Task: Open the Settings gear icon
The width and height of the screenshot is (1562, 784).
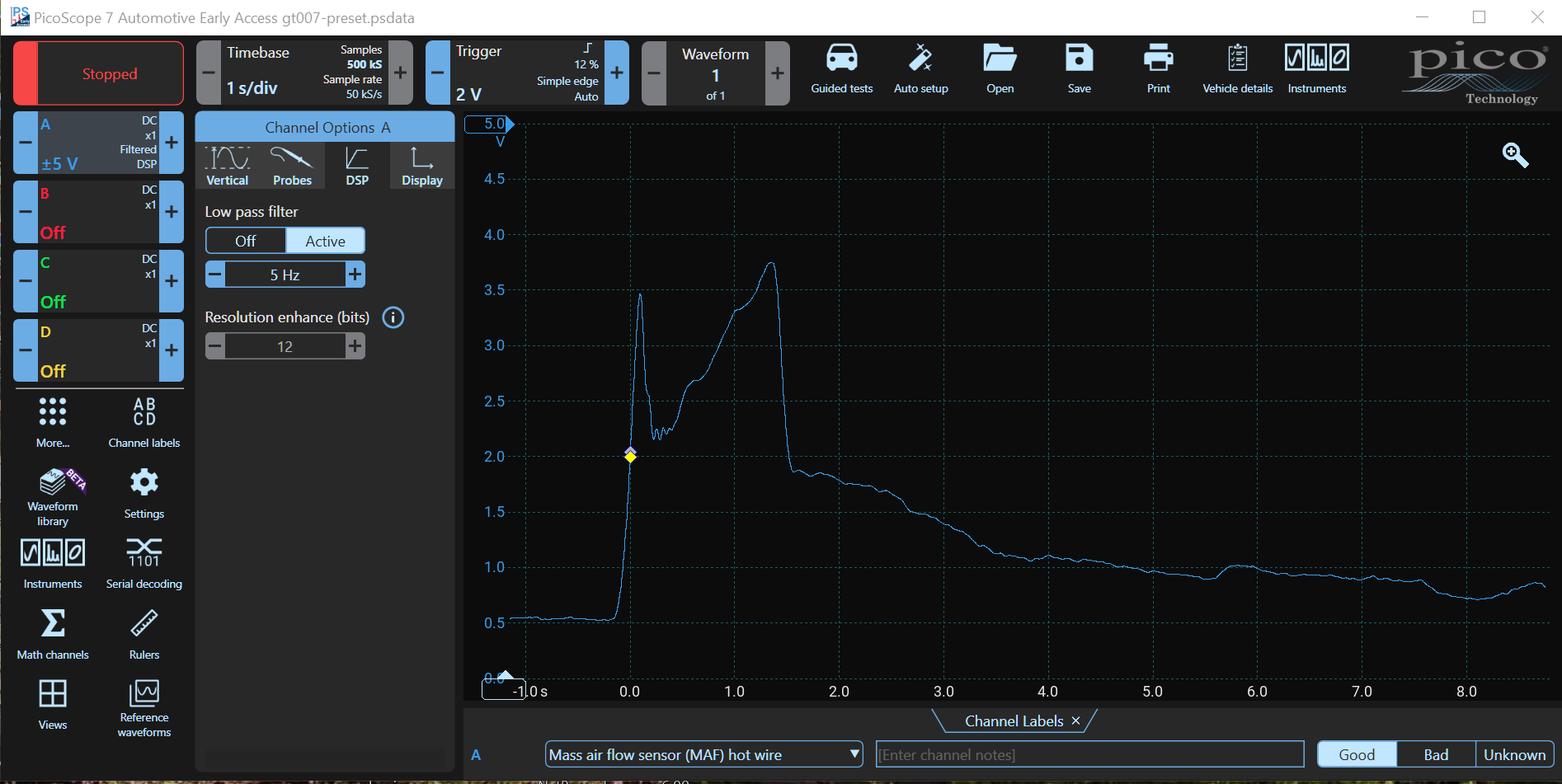Action: [144, 493]
